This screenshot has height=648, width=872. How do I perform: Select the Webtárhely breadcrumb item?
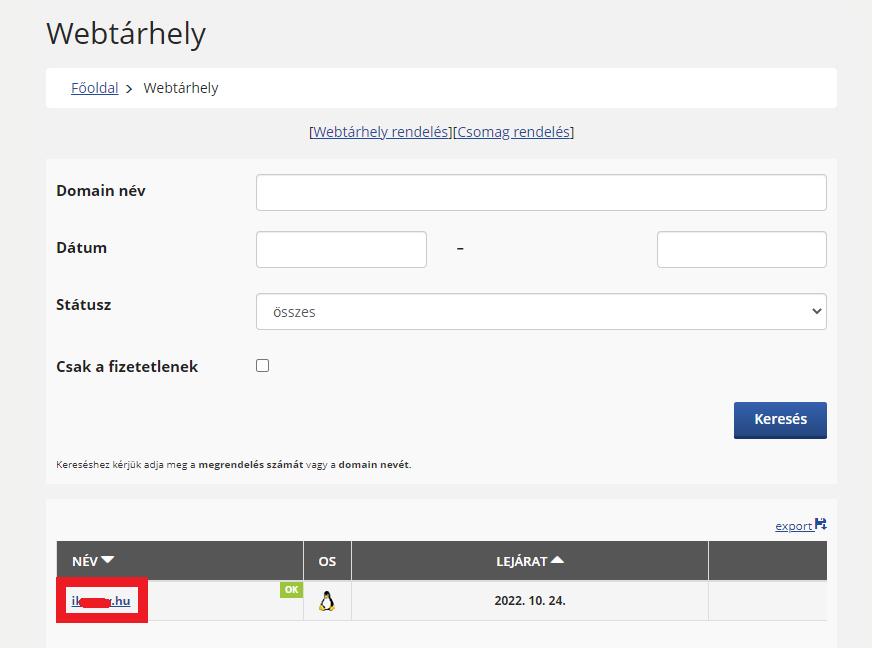(x=181, y=88)
